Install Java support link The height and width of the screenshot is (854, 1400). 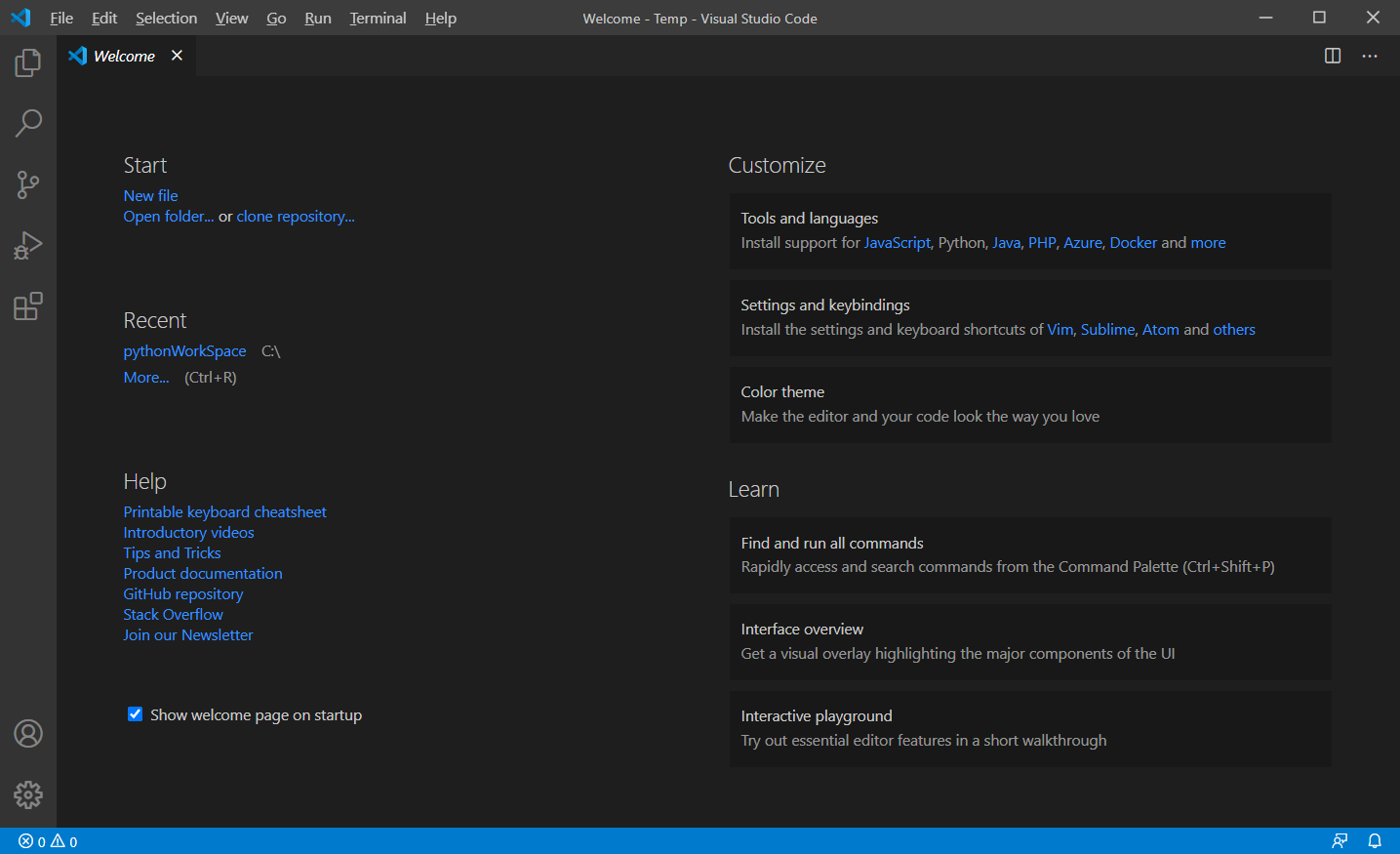click(x=1007, y=242)
